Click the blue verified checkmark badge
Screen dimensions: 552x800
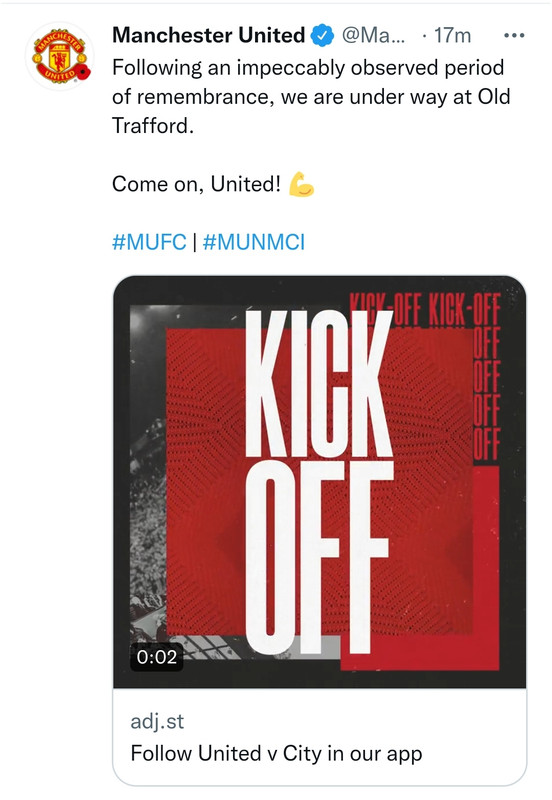322,36
